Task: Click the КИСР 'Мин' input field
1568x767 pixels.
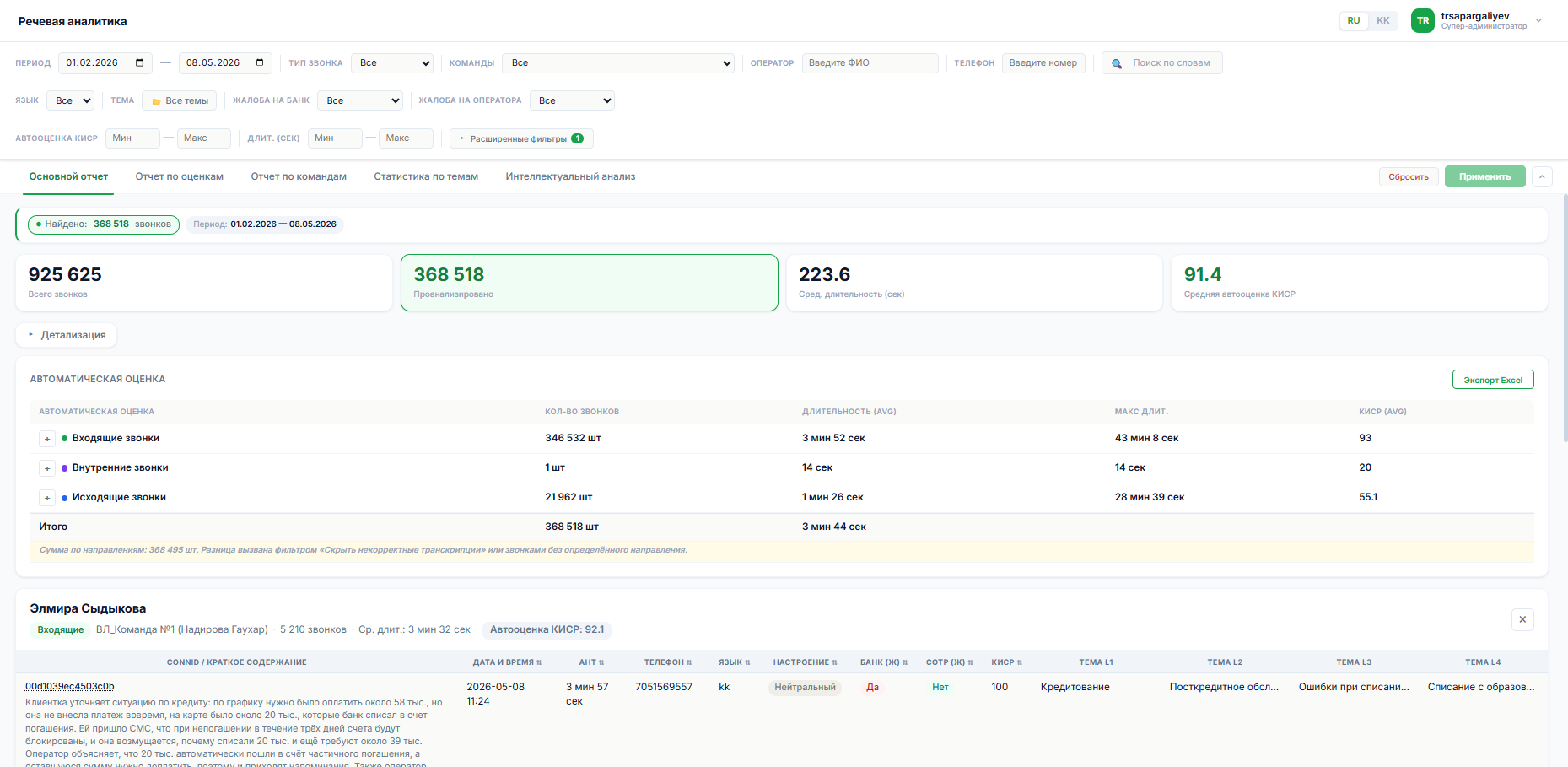Action: (x=132, y=138)
